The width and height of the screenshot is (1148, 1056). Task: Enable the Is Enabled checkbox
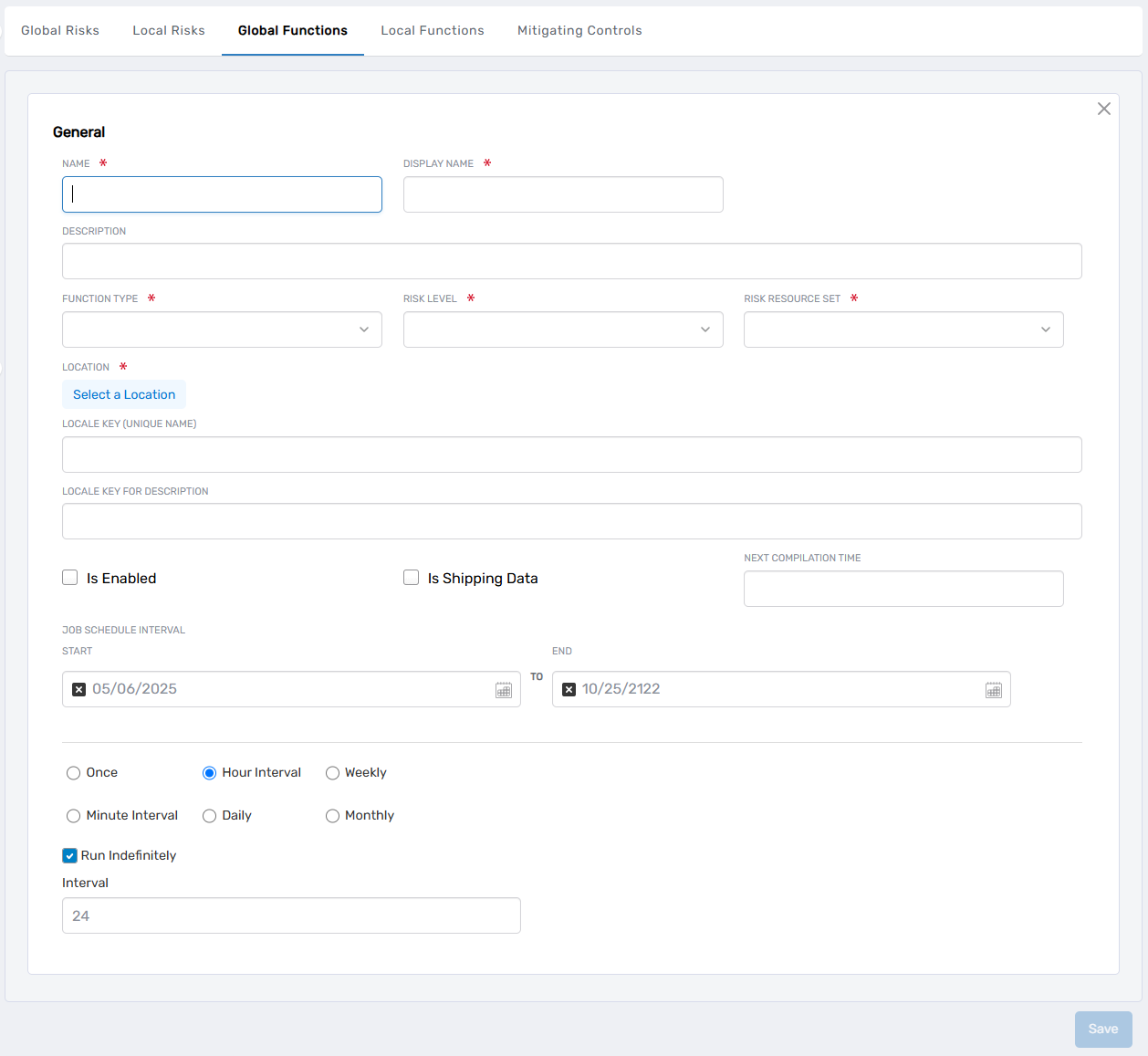tap(69, 577)
